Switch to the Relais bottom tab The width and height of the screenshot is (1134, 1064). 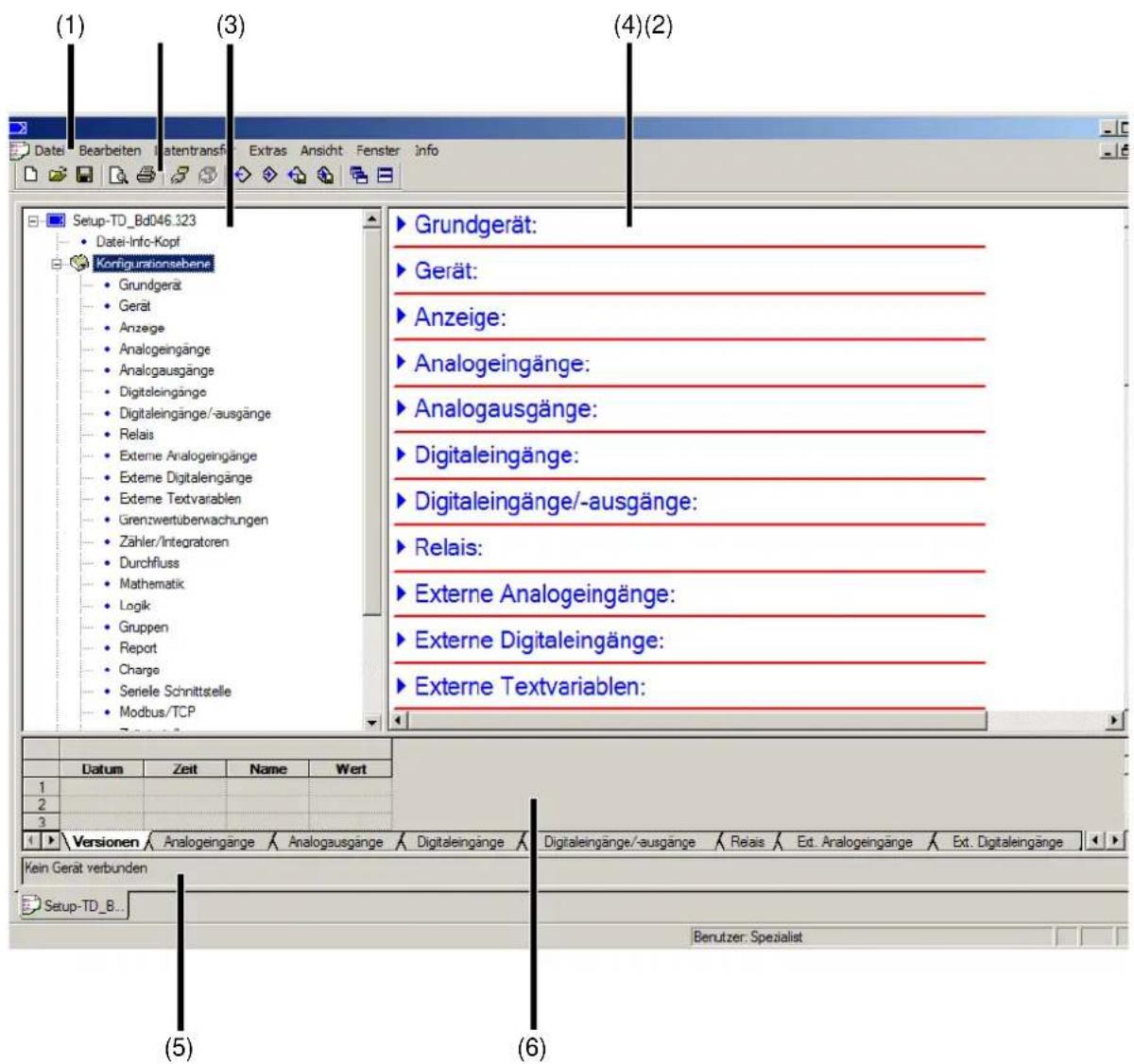[x=747, y=841]
